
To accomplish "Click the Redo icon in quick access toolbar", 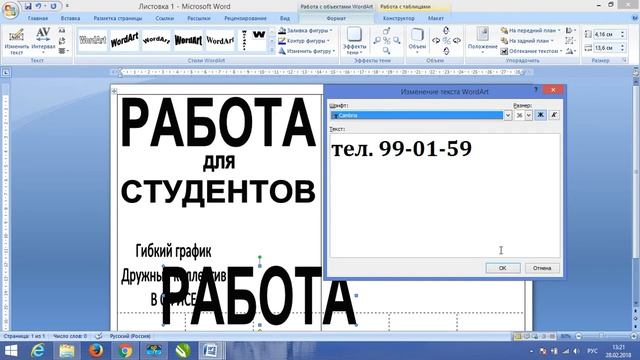I will (x=53, y=6).
